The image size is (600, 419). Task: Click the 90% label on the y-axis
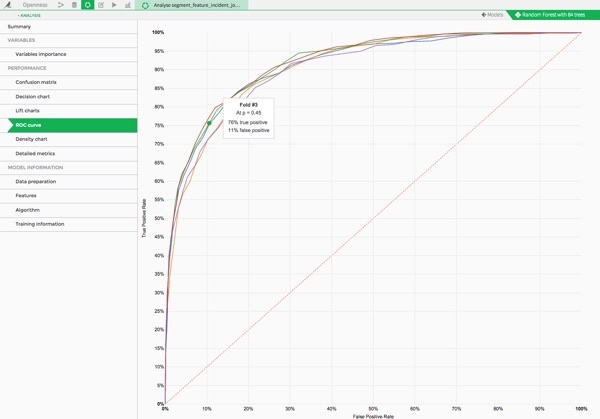coord(159,70)
